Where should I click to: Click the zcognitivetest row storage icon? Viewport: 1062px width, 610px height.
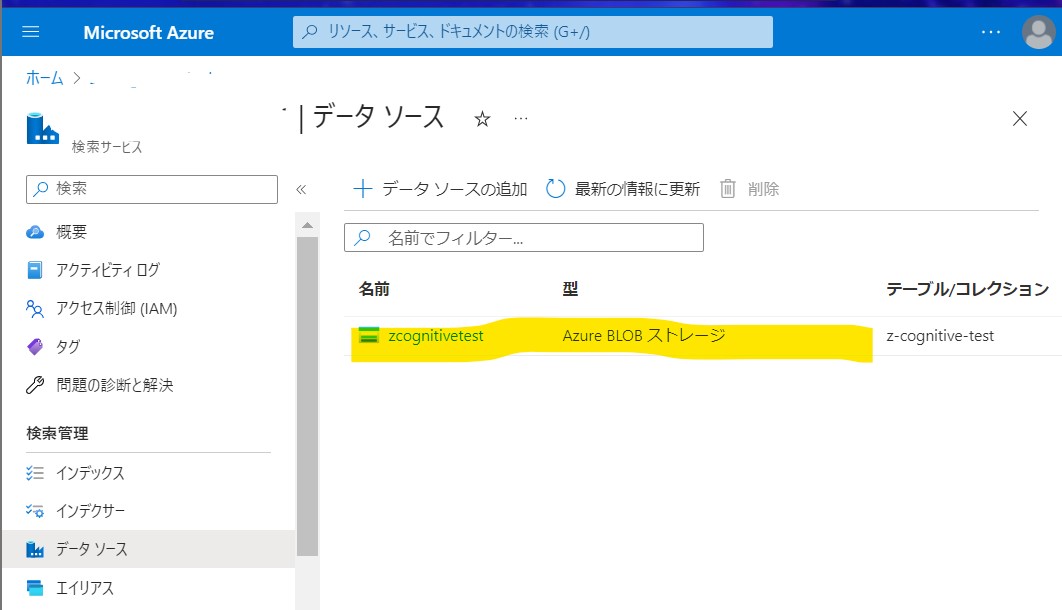(x=368, y=335)
